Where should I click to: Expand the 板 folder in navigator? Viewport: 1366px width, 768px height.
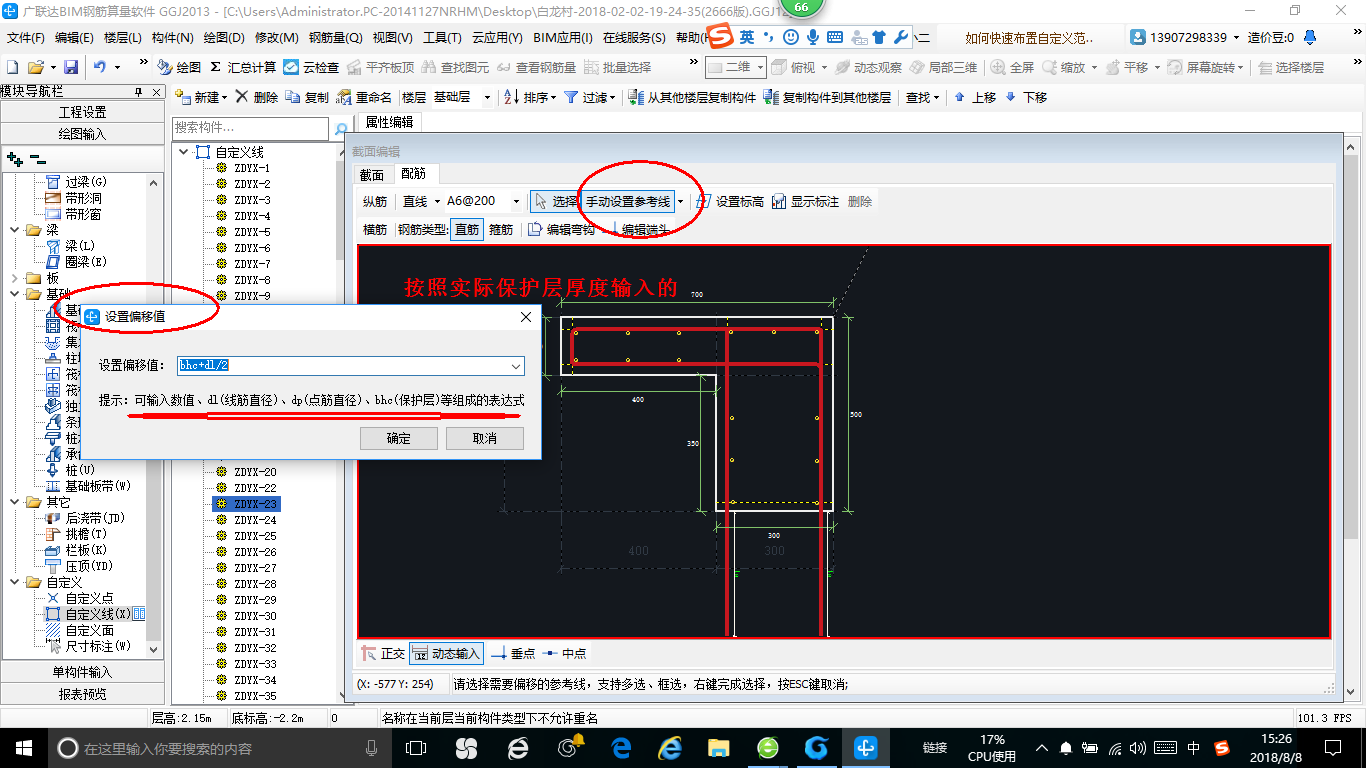pos(14,278)
